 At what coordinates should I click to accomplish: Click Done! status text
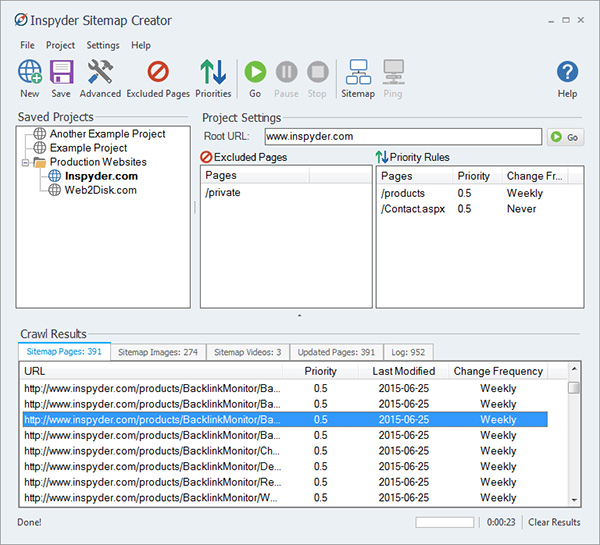coord(29,522)
